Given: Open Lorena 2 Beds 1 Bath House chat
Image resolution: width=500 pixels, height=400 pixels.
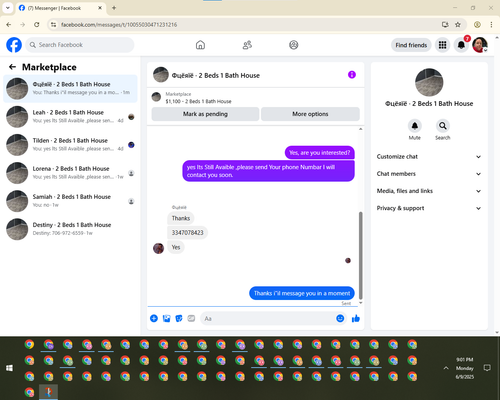Looking at the screenshot, I should coord(70,173).
